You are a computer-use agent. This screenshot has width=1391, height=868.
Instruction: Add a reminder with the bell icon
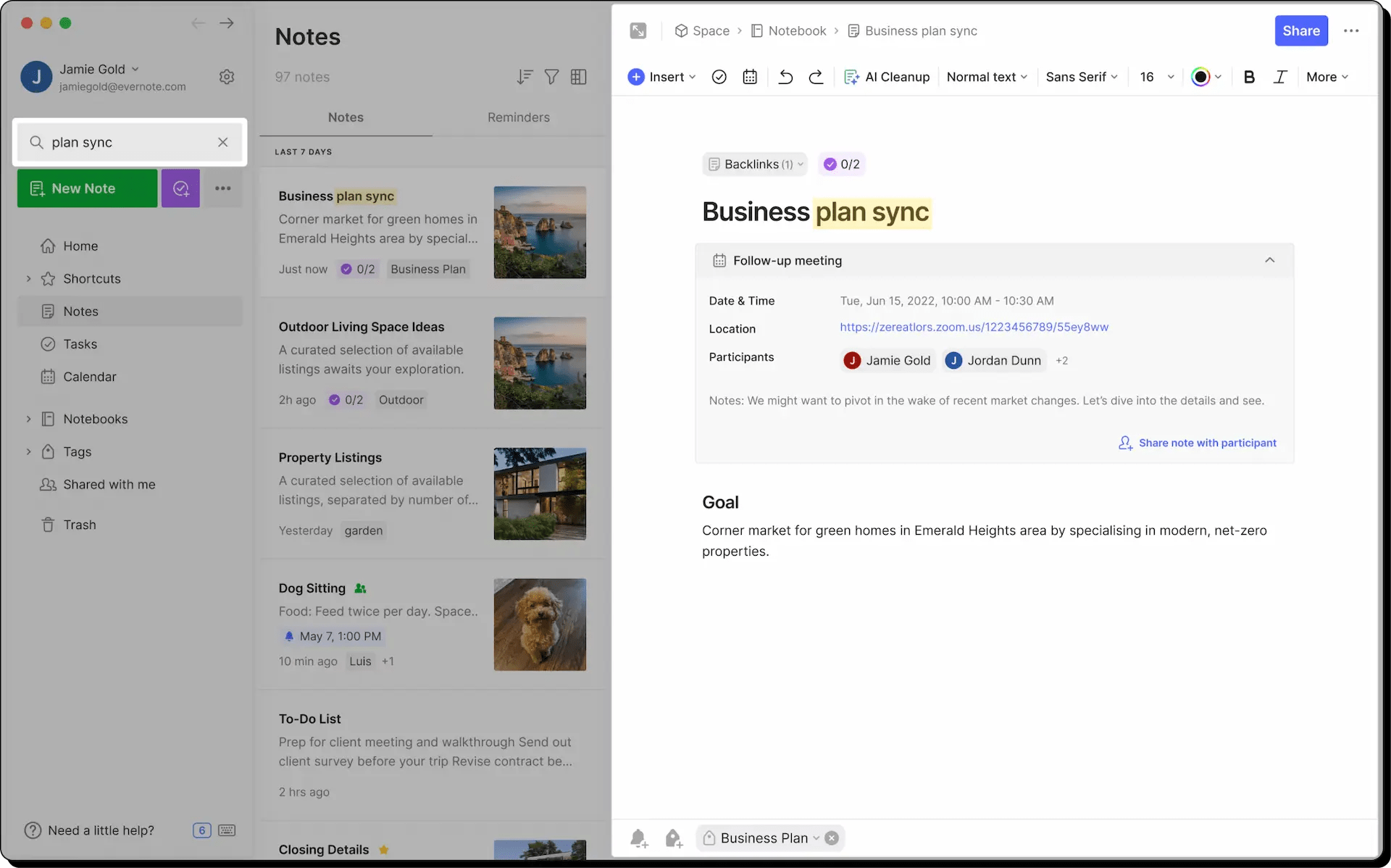tap(639, 838)
